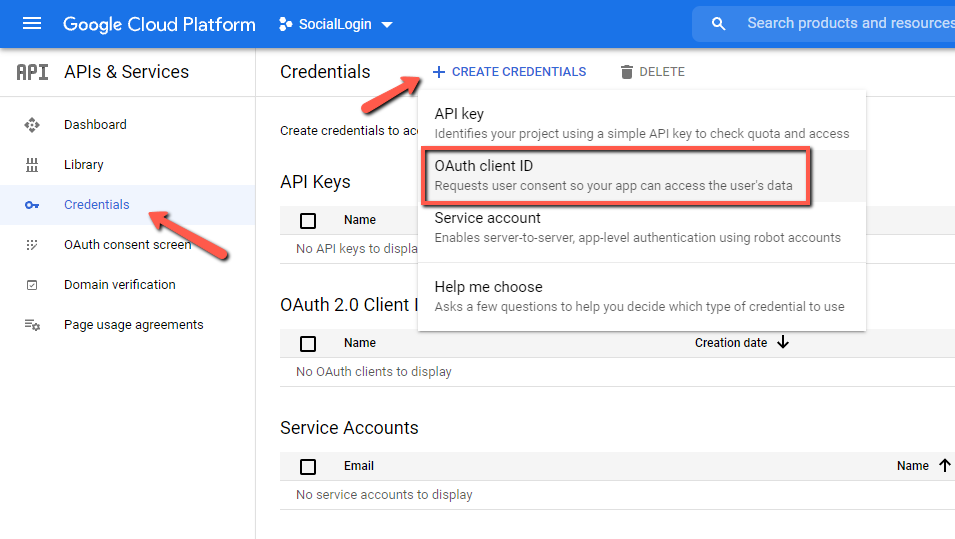
Task: Click the DELETE button label
Action: point(662,72)
